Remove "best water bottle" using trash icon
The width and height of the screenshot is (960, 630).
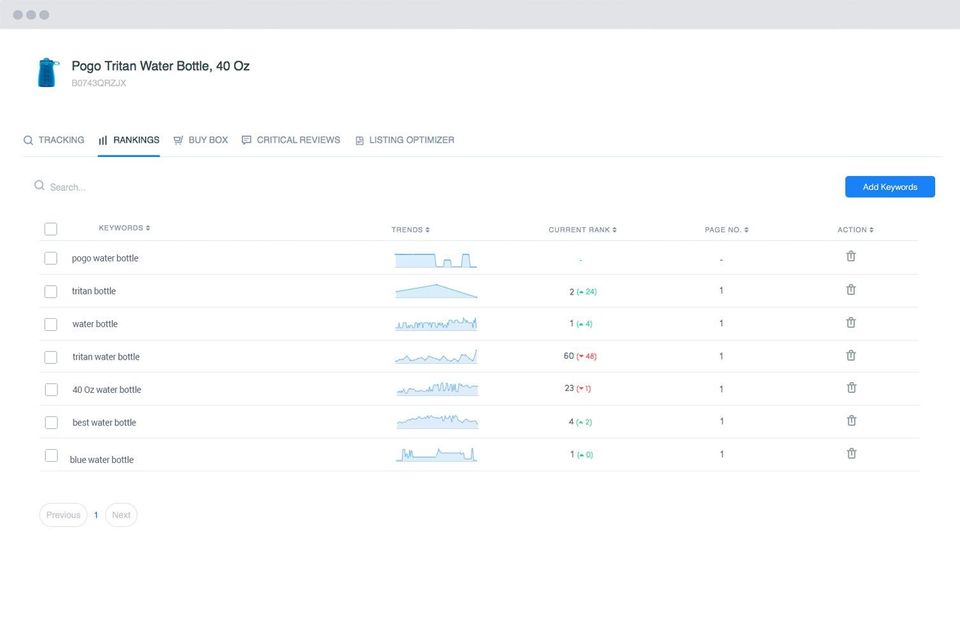[851, 421]
